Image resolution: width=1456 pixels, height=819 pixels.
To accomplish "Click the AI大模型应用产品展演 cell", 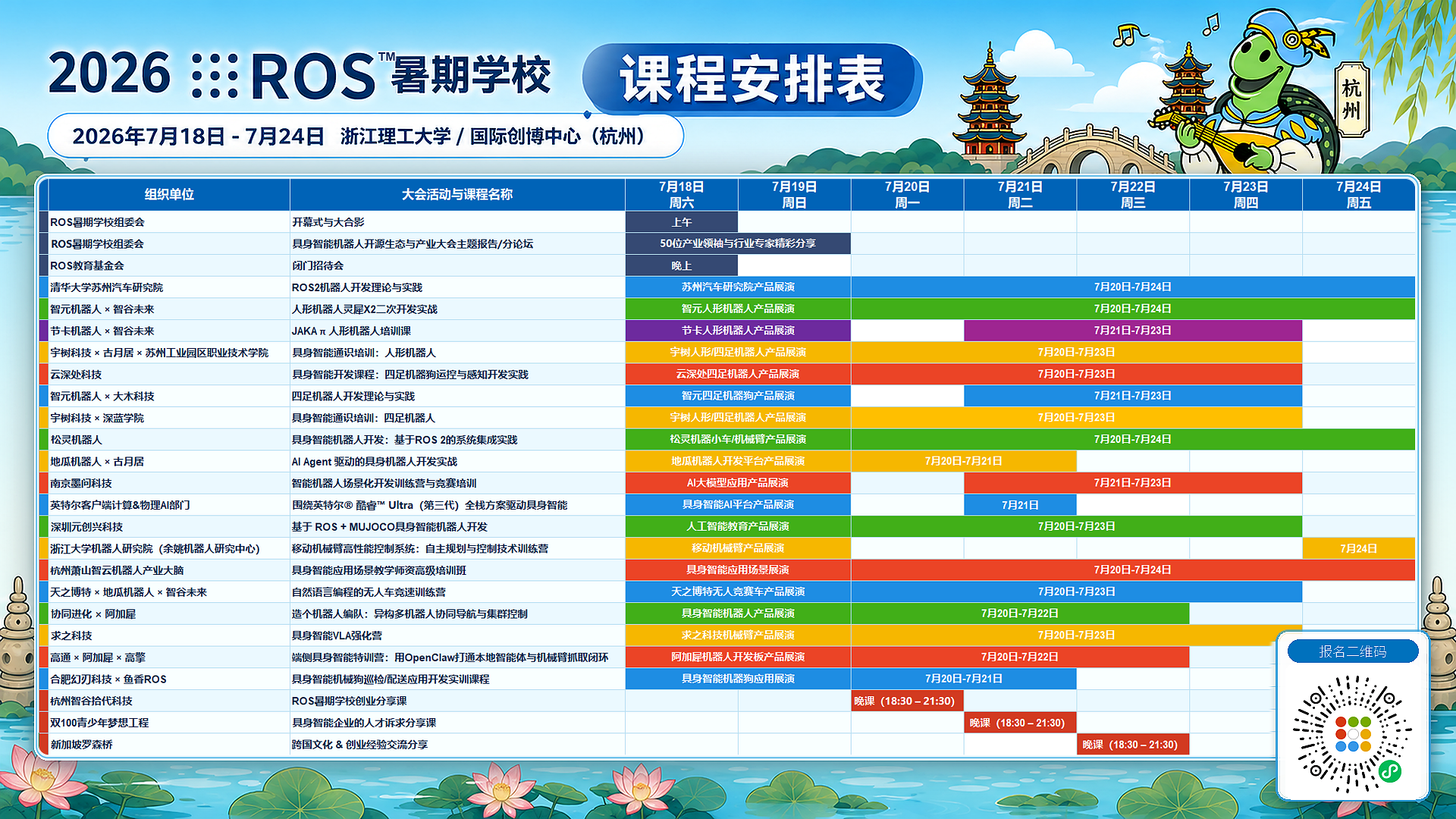I will tap(738, 483).
